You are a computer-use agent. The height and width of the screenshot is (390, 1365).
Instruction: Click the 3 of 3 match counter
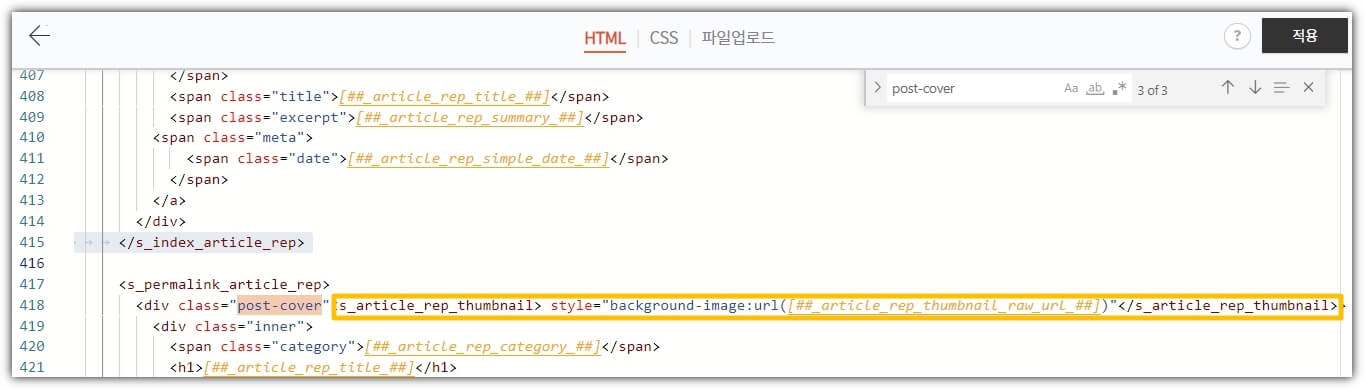click(1152, 89)
